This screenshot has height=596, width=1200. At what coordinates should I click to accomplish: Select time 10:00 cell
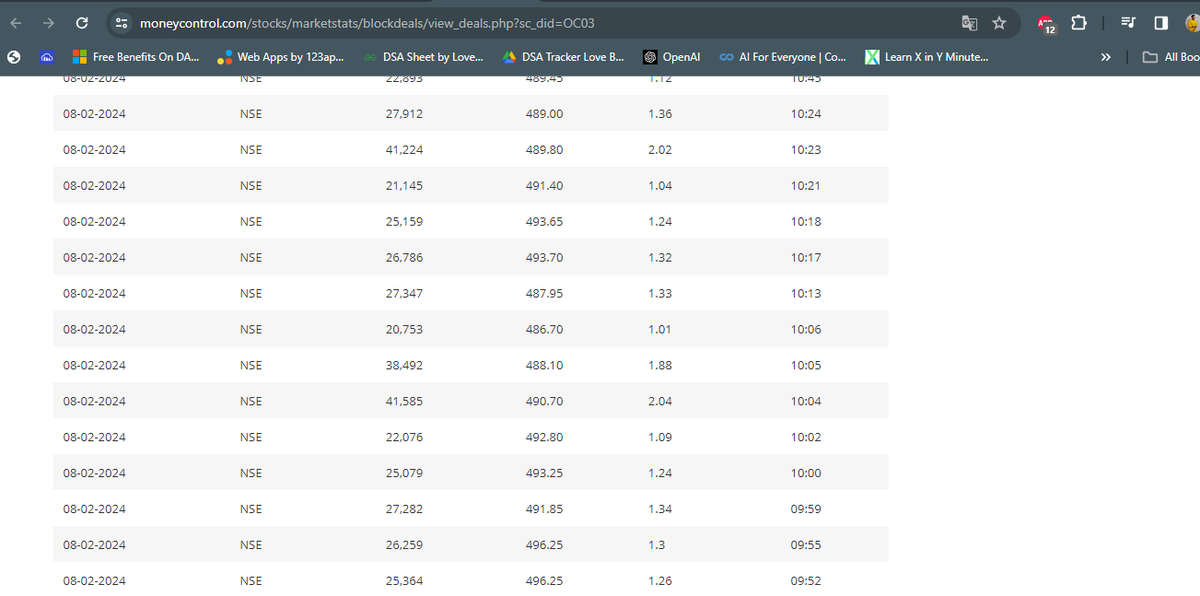(x=805, y=474)
